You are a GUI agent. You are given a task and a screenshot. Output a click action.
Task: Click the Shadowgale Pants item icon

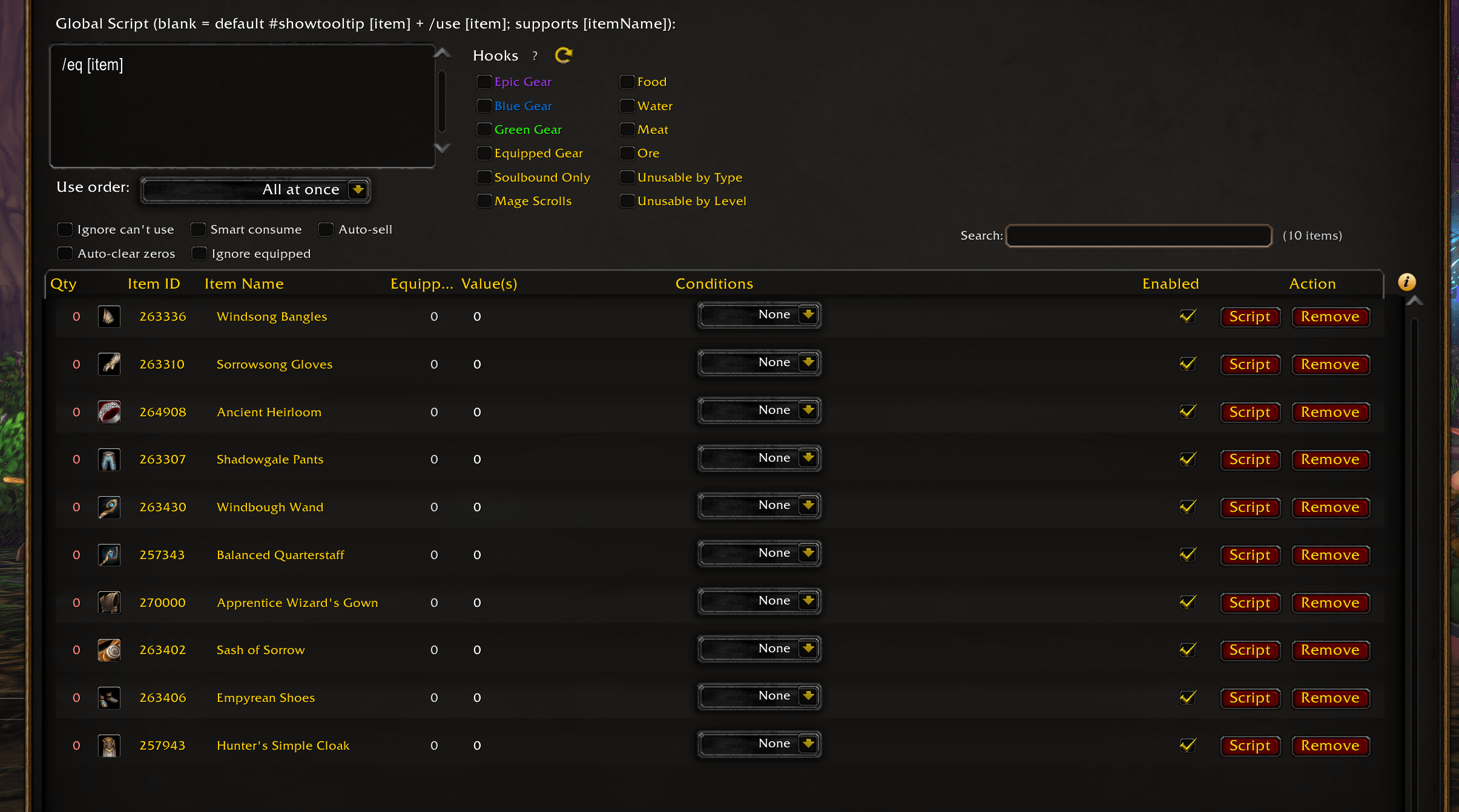pyautogui.click(x=109, y=459)
